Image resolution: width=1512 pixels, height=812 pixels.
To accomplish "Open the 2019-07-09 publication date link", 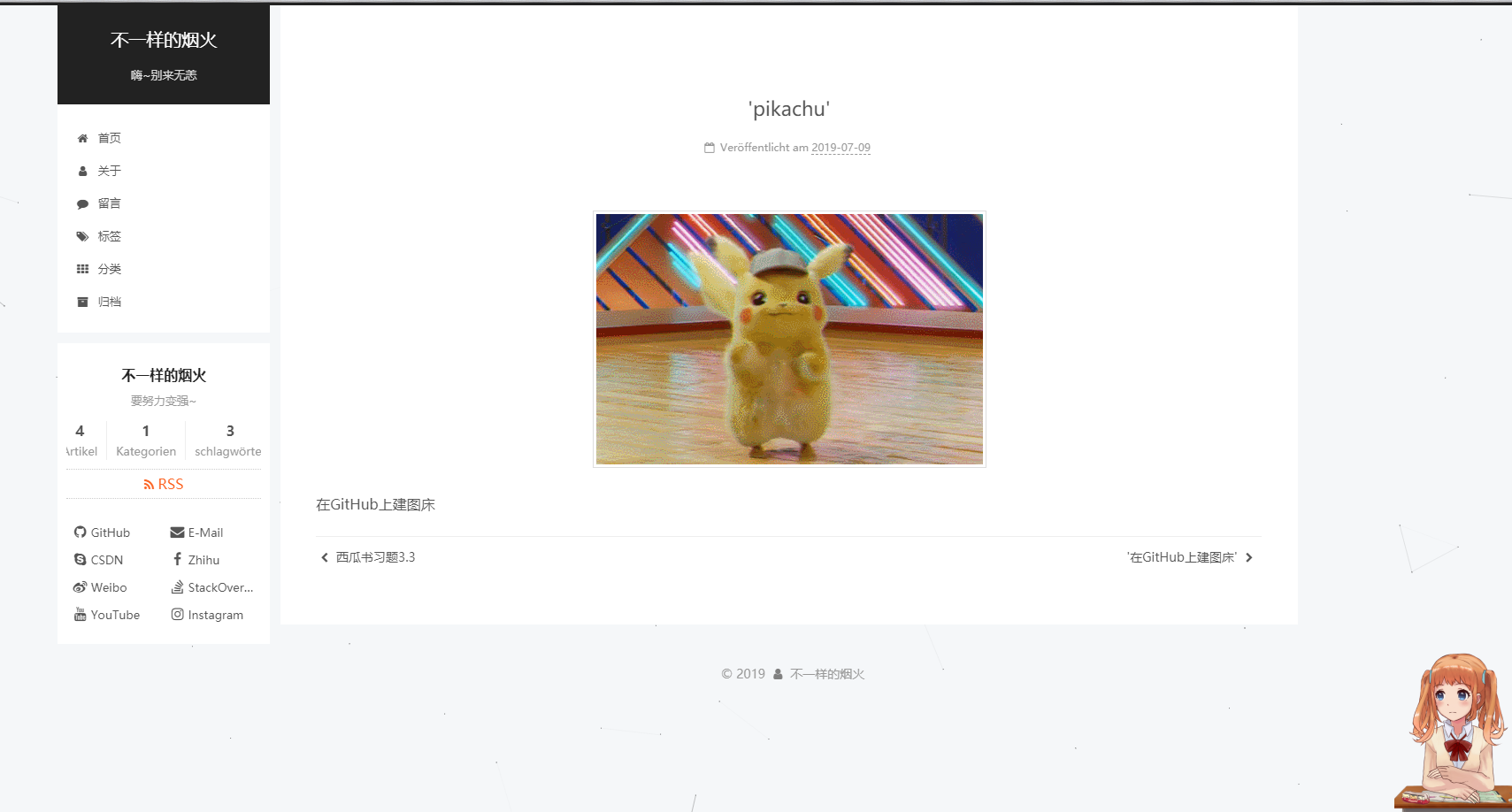I will (x=840, y=148).
